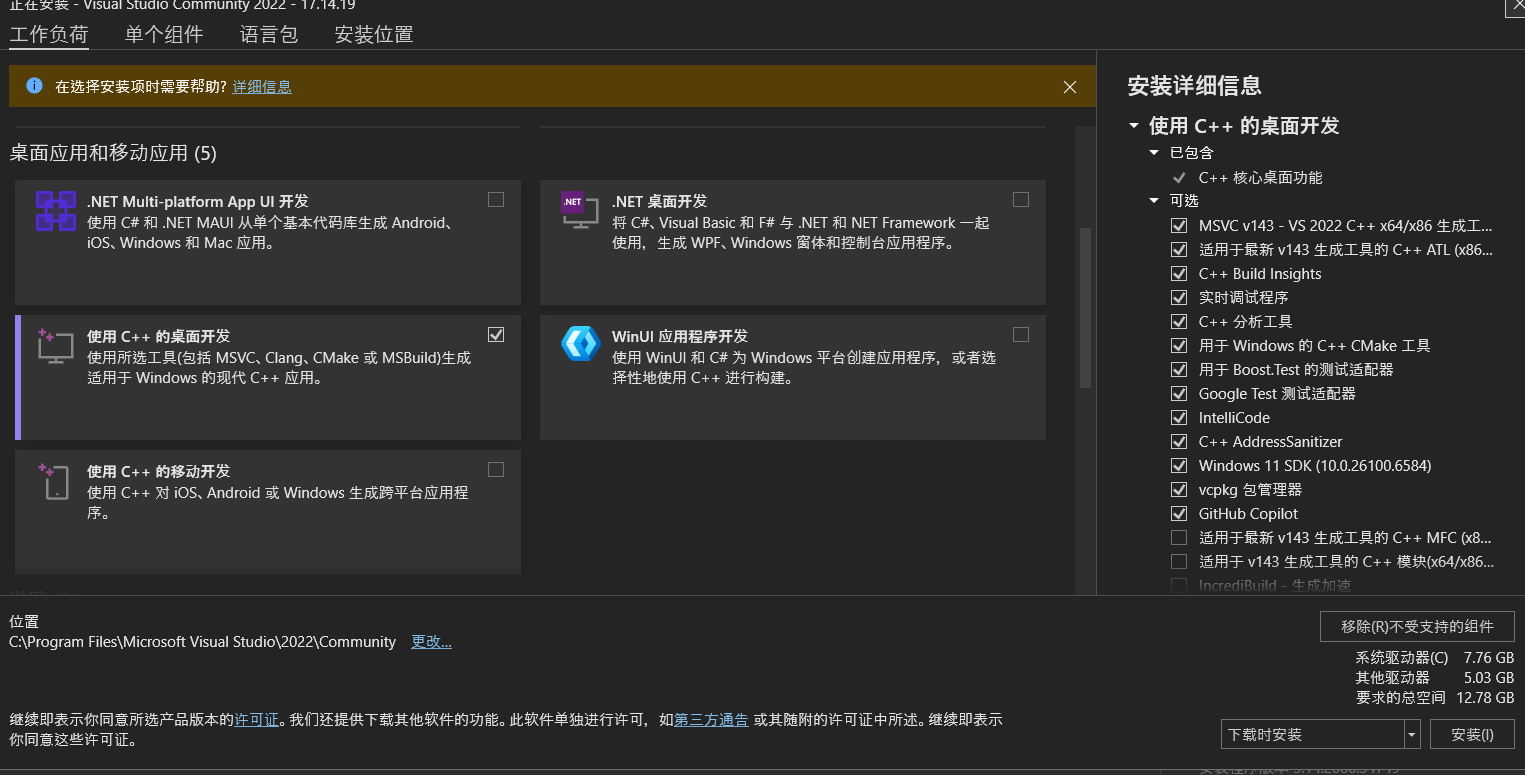Check the C++ MFC for v143 component

click(x=1179, y=538)
